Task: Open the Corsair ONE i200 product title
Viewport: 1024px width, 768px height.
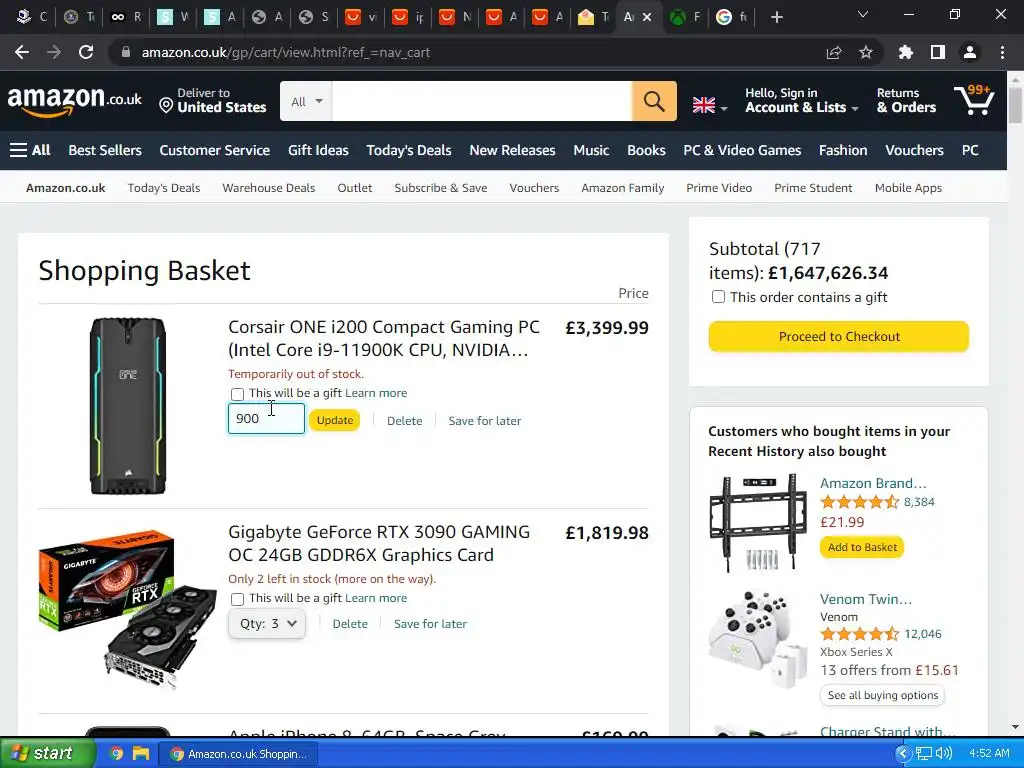Action: click(x=384, y=338)
